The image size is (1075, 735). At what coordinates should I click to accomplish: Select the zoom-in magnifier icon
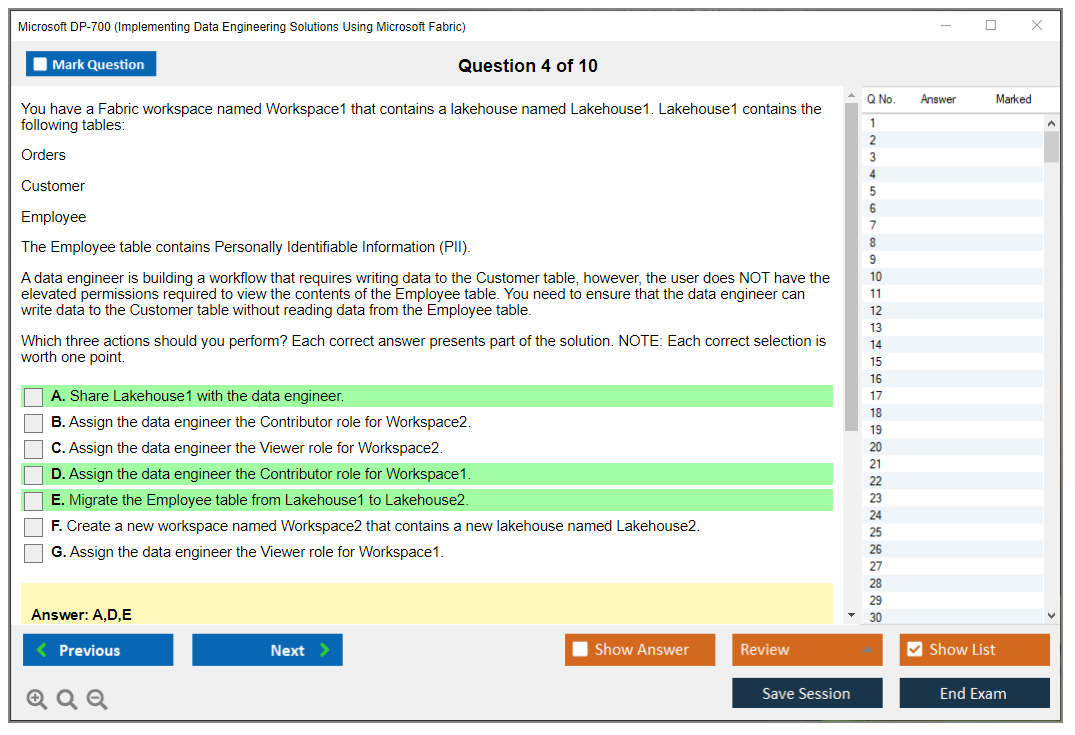[36, 699]
